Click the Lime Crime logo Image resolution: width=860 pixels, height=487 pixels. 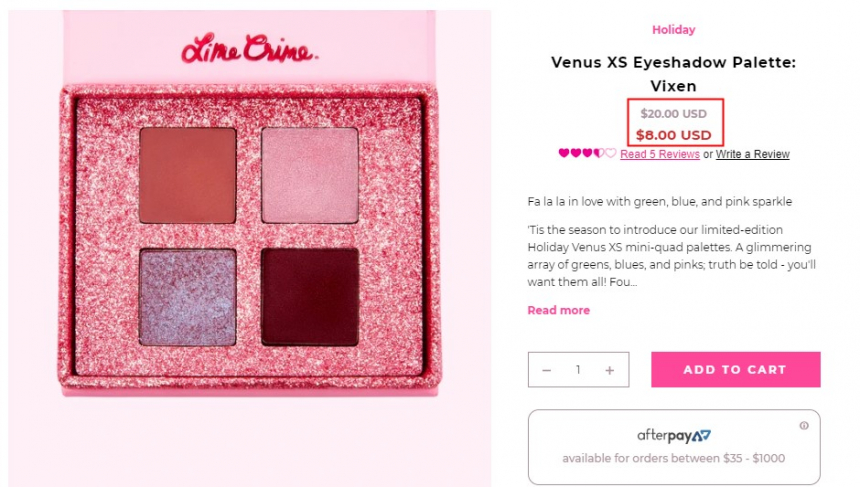coord(249,49)
